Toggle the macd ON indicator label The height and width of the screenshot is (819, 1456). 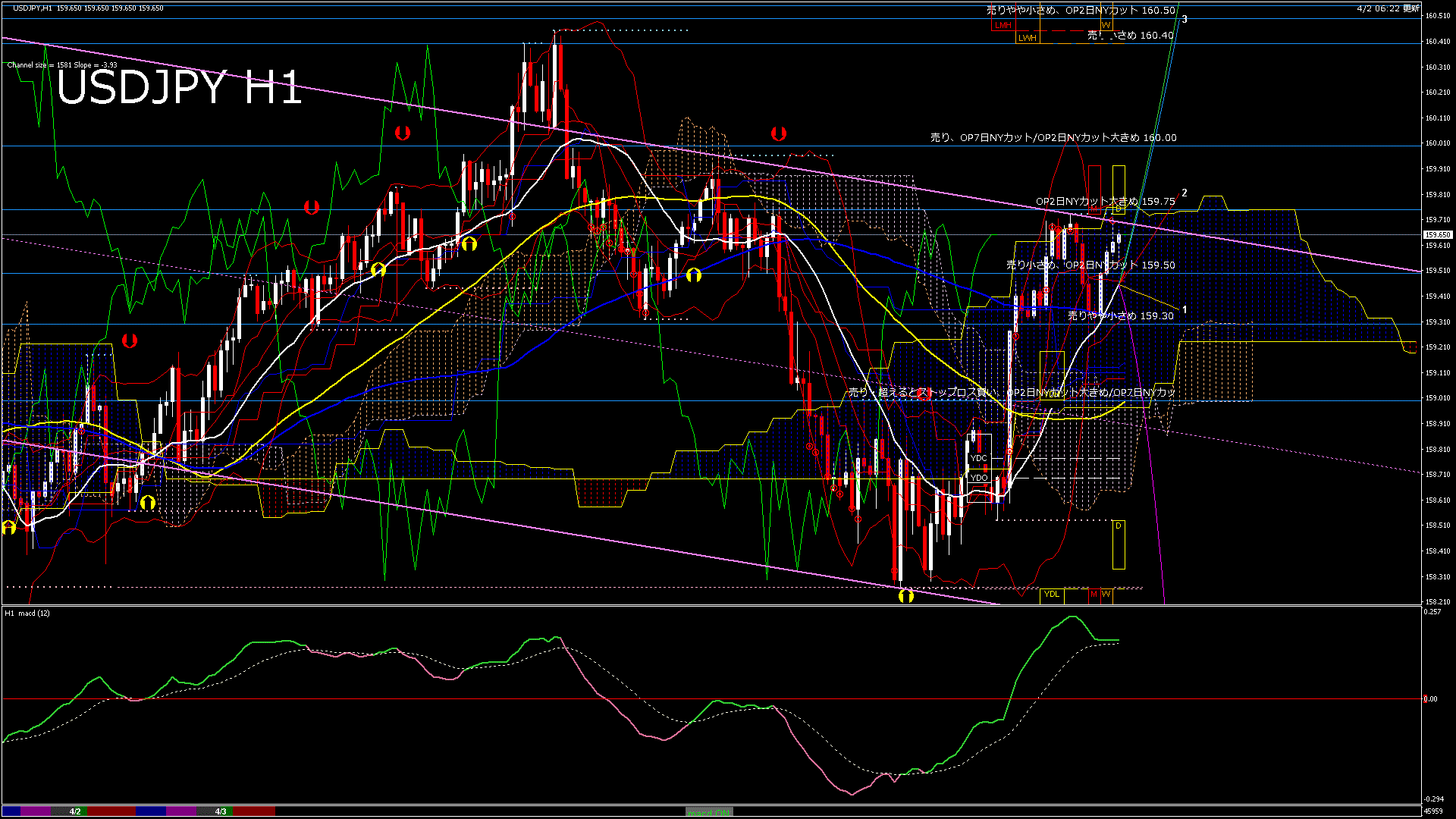pos(709,812)
